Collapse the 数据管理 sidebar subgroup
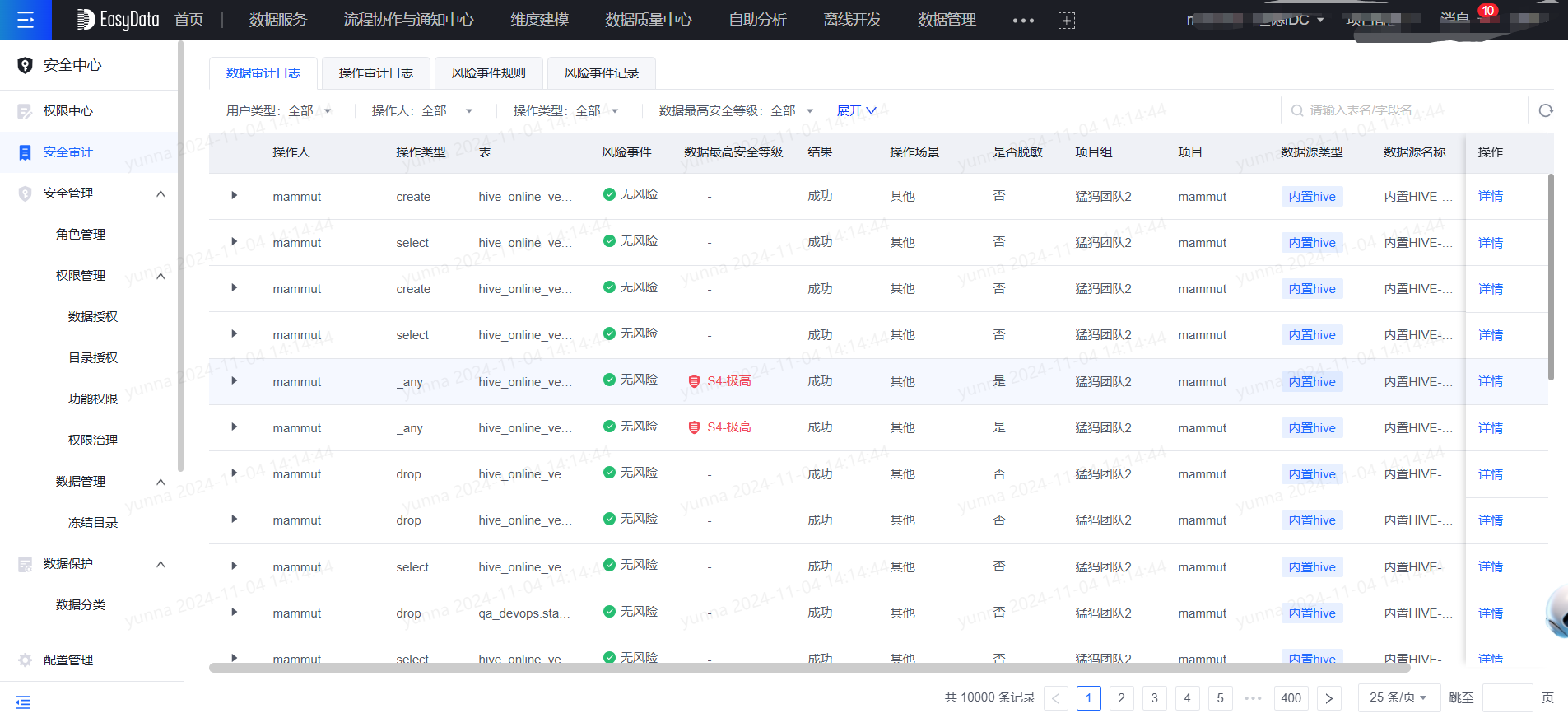 click(161, 482)
